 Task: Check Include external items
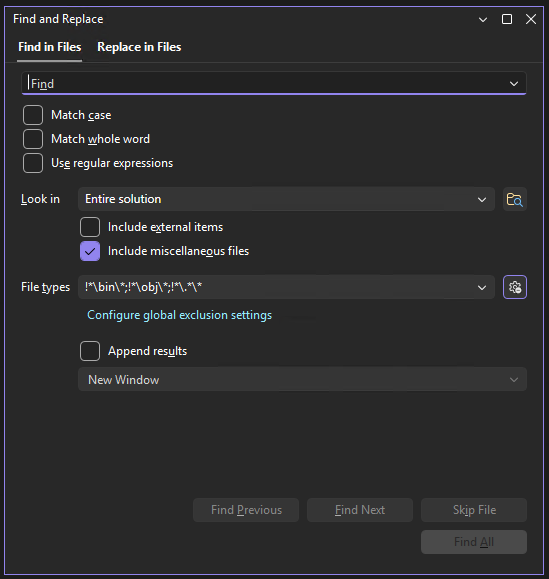90,227
